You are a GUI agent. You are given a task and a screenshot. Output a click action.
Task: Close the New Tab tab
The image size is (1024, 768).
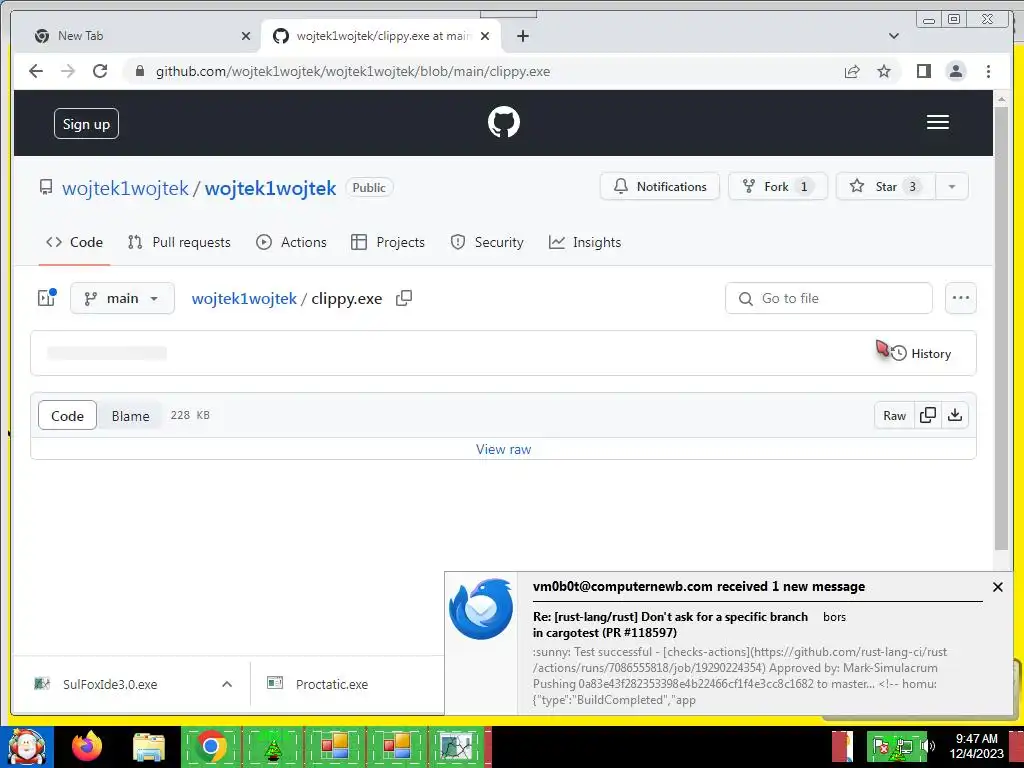[246, 36]
